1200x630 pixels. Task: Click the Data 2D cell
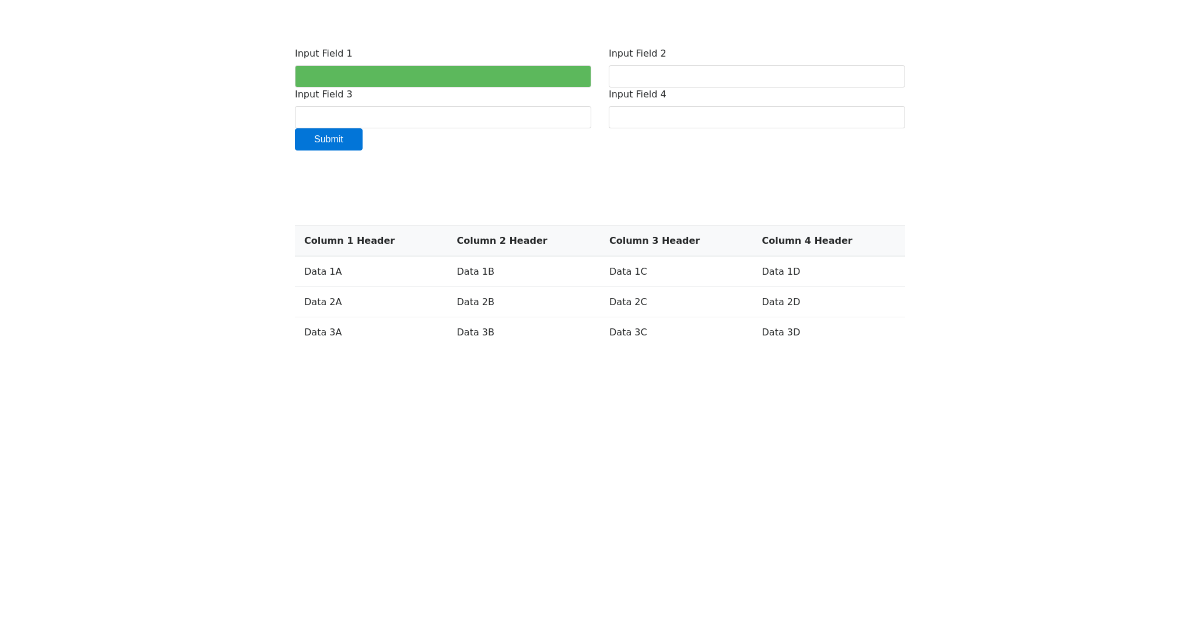tap(781, 302)
